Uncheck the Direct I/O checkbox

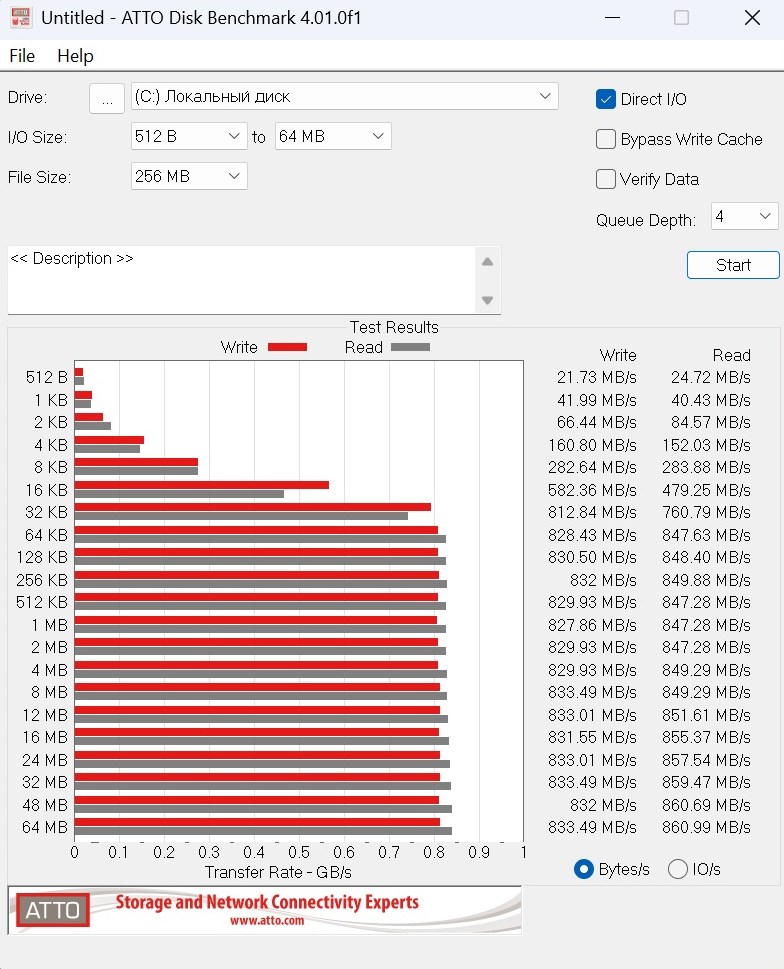click(605, 99)
